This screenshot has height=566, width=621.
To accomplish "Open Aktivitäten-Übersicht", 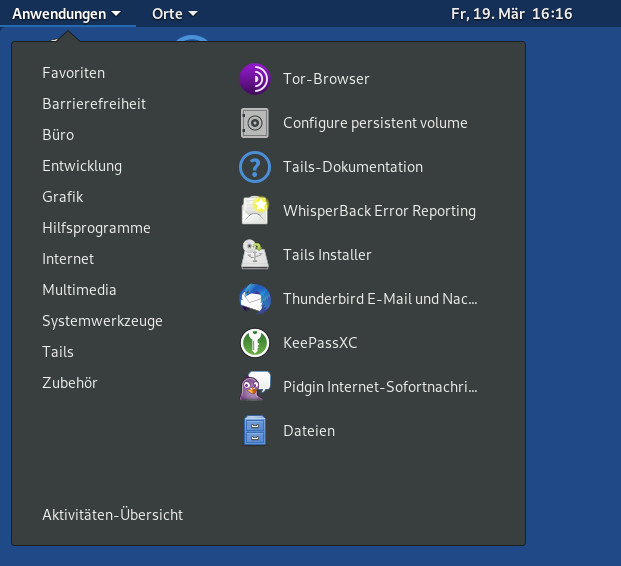I will coord(112,515).
